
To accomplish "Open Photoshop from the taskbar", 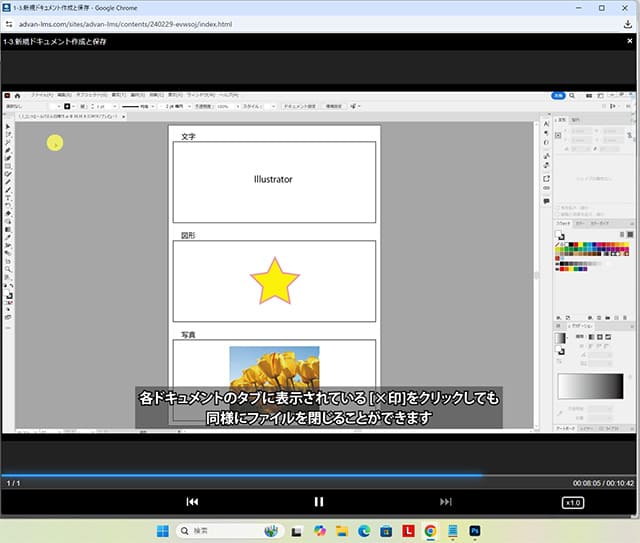I will 476,530.
